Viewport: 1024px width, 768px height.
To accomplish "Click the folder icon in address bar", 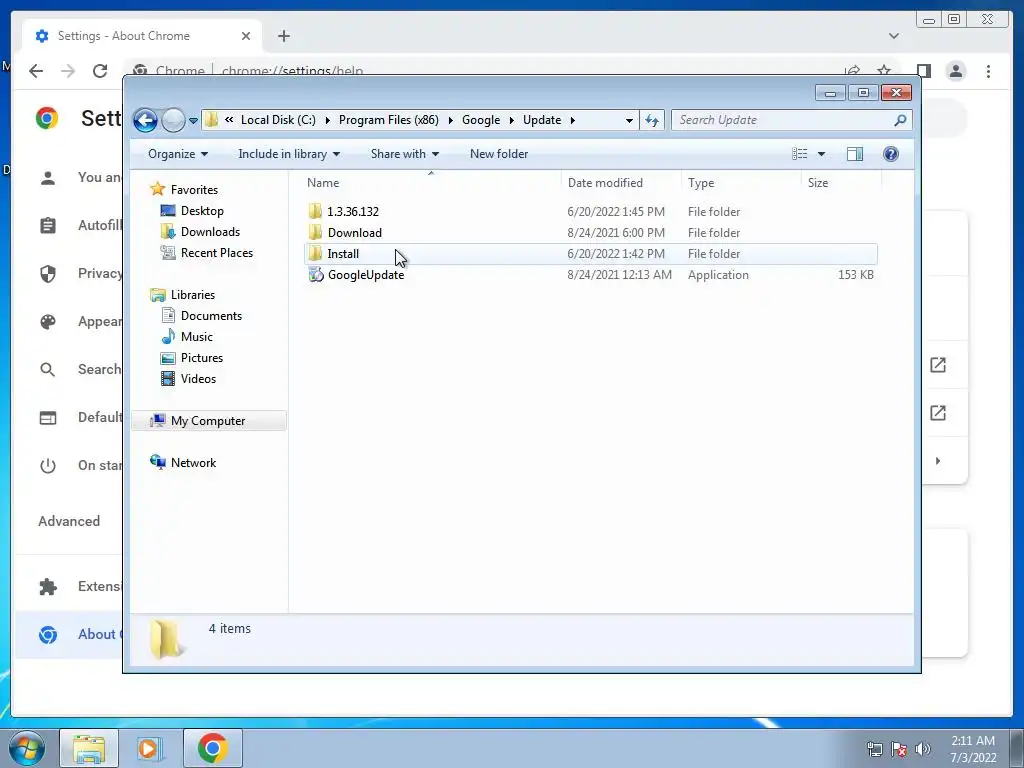I will tap(211, 120).
